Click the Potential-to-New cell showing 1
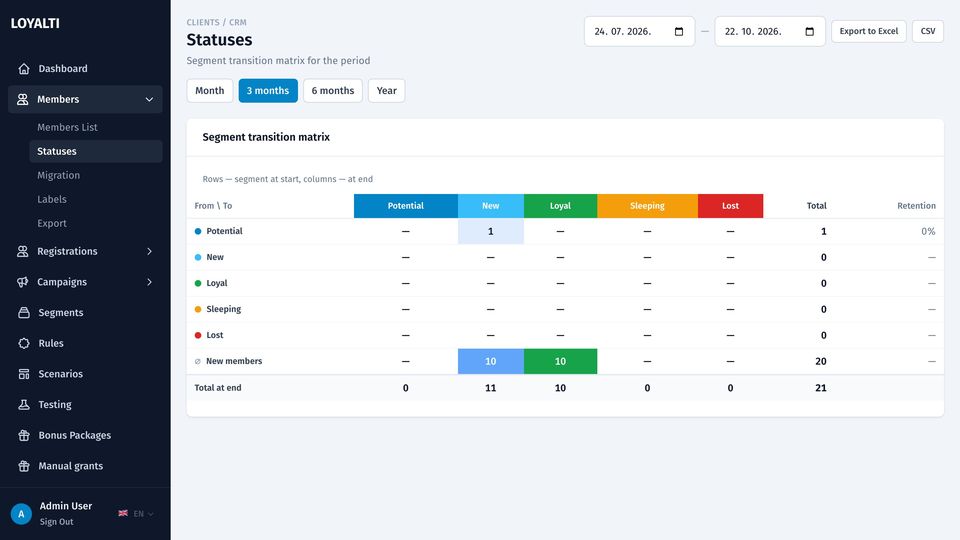The height and width of the screenshot is (540, 960). pos(490,231)
